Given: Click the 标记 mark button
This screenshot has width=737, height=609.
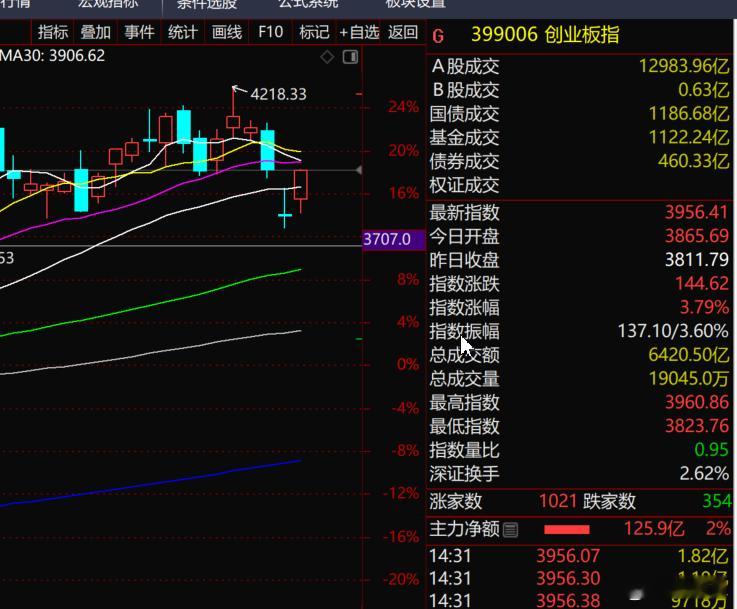Looking at the screenshot, I should click(314, 32).
